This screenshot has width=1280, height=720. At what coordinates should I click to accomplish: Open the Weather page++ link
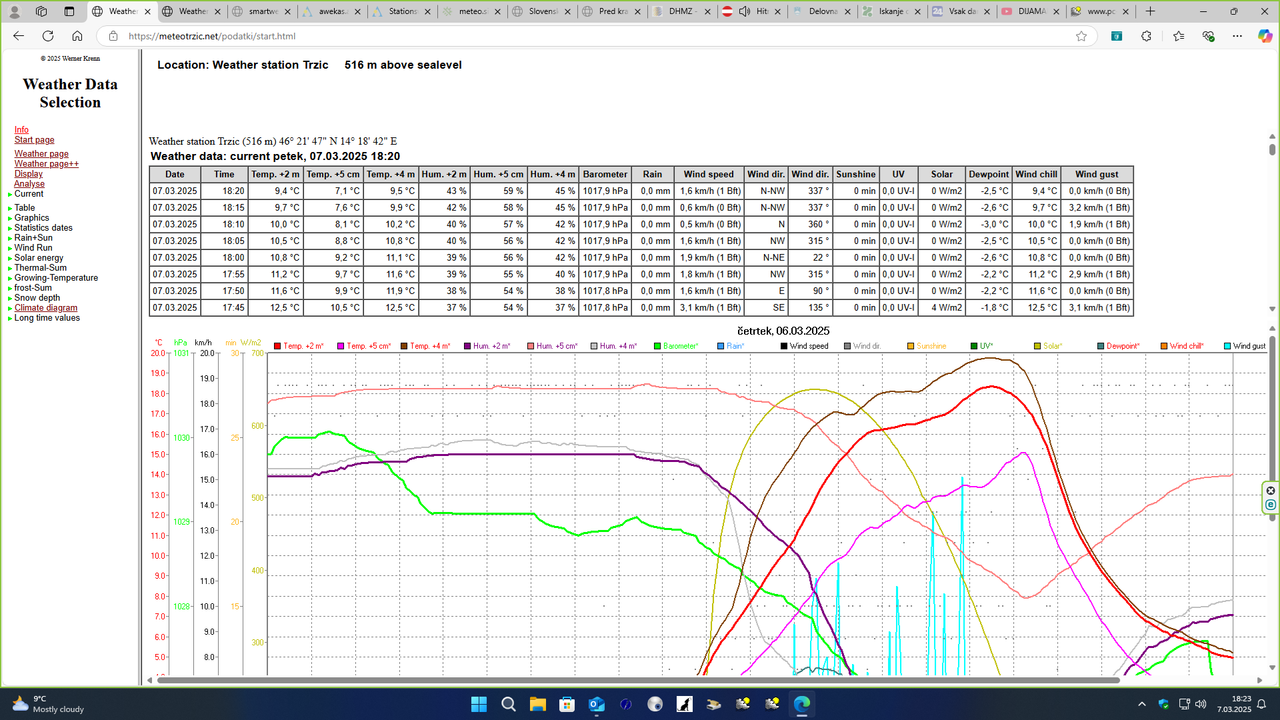[46, 164]
